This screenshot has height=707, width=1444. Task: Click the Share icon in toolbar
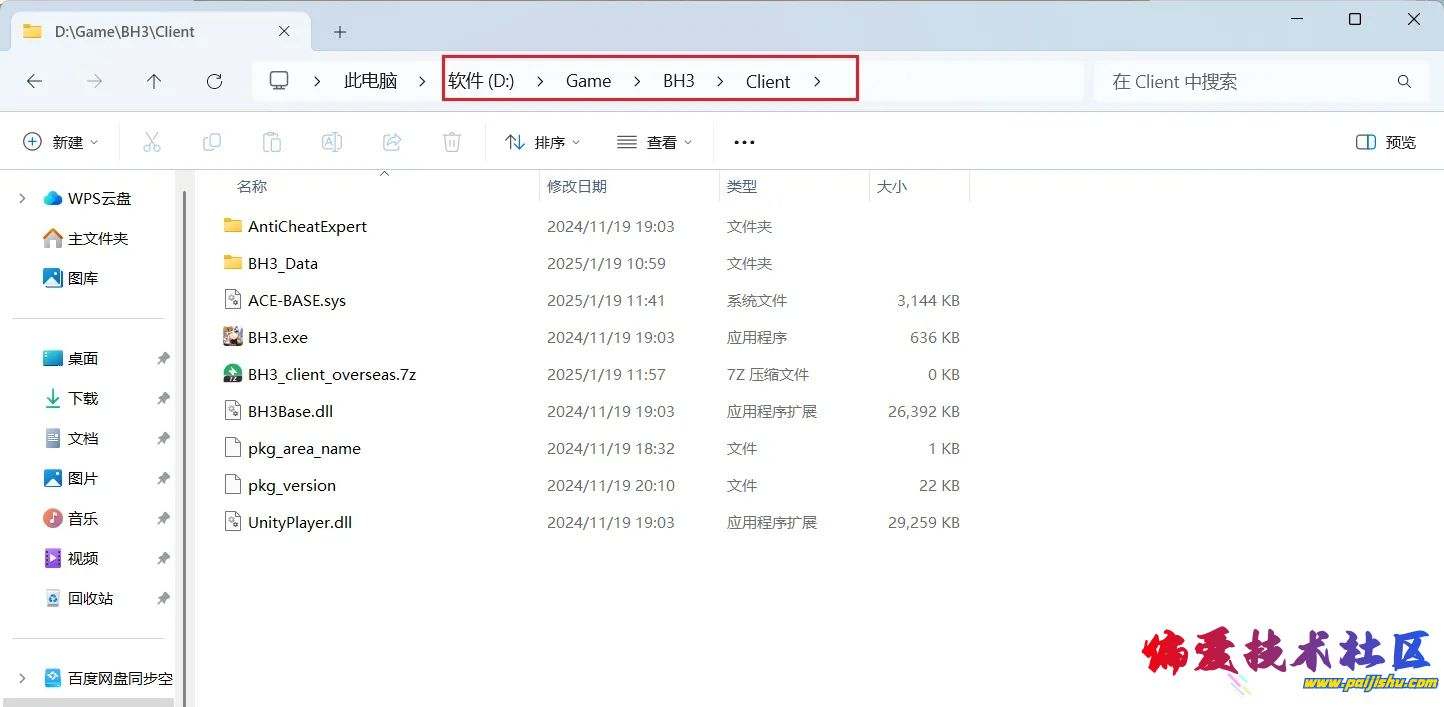coord(392,142)
